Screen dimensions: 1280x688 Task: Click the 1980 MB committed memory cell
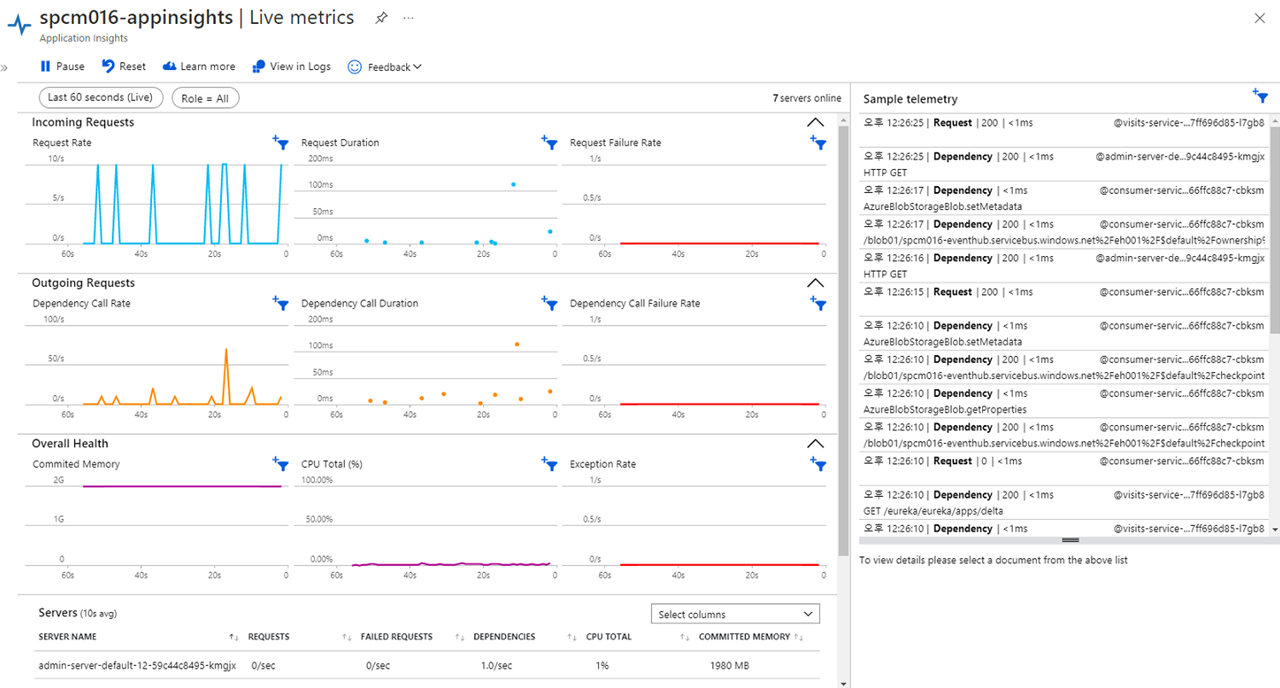click(x=727, y=666)
